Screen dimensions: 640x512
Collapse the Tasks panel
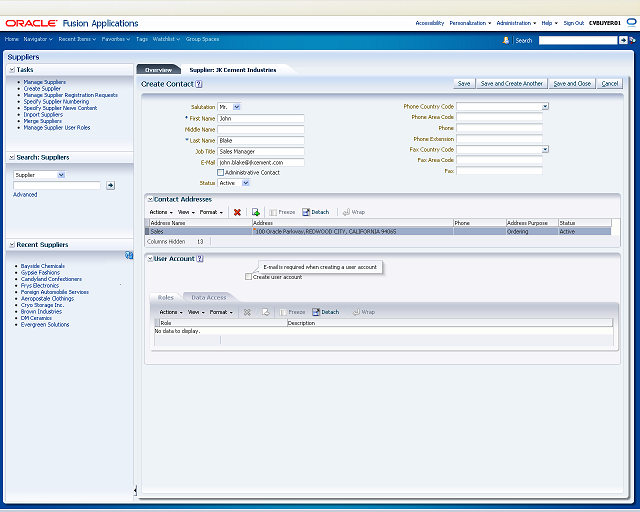click(12, 70)
